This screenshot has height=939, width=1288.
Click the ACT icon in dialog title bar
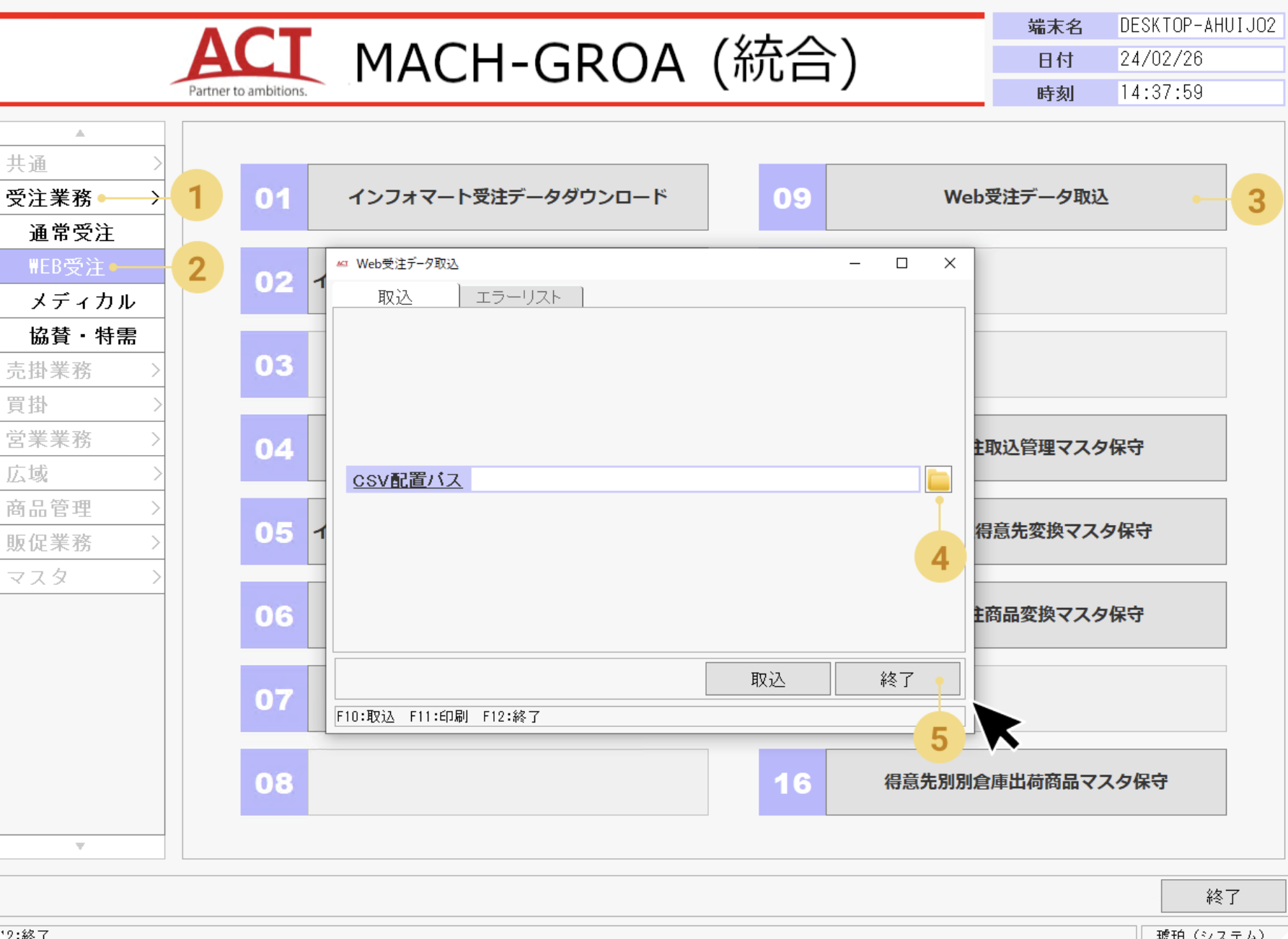(343, 264)
